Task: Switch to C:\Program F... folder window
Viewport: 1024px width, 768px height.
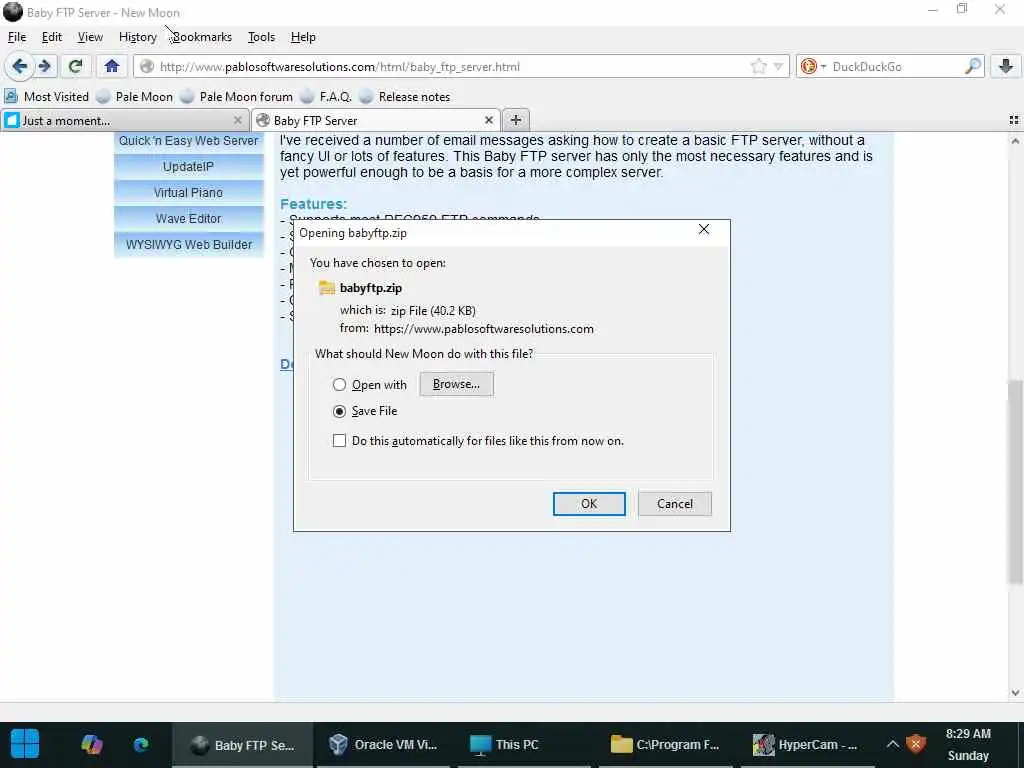Action: (665, 744)
